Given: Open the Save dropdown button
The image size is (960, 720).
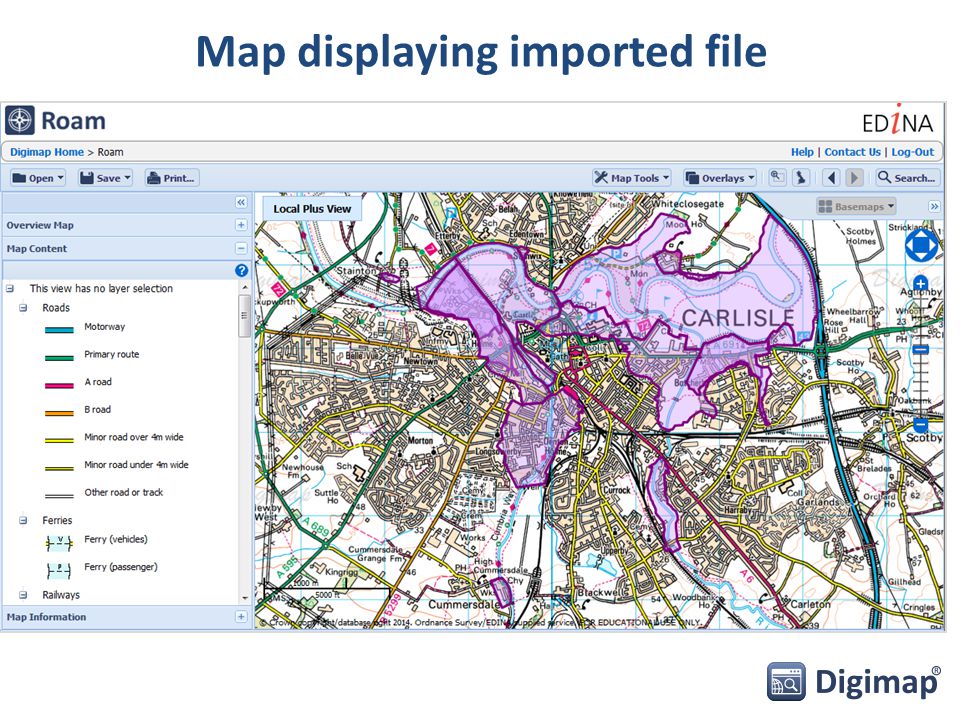Looking at the screenshot, I should coord(105,178).
